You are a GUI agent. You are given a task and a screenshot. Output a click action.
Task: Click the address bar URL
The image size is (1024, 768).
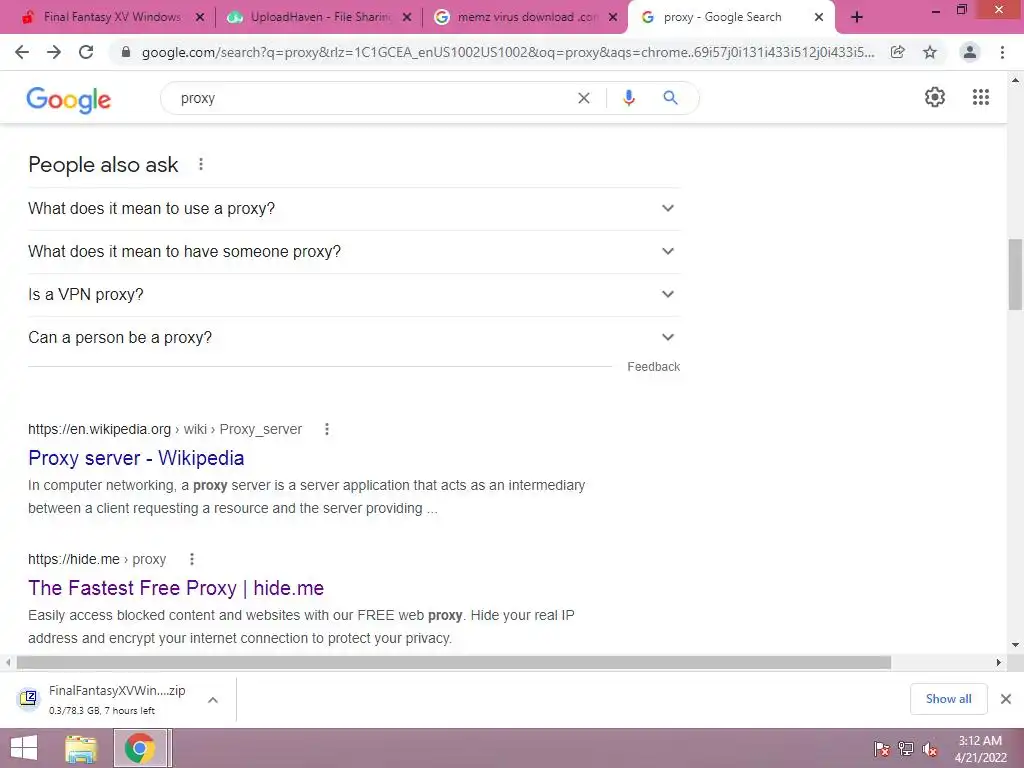pyautogui.click(x=508, y=52)
